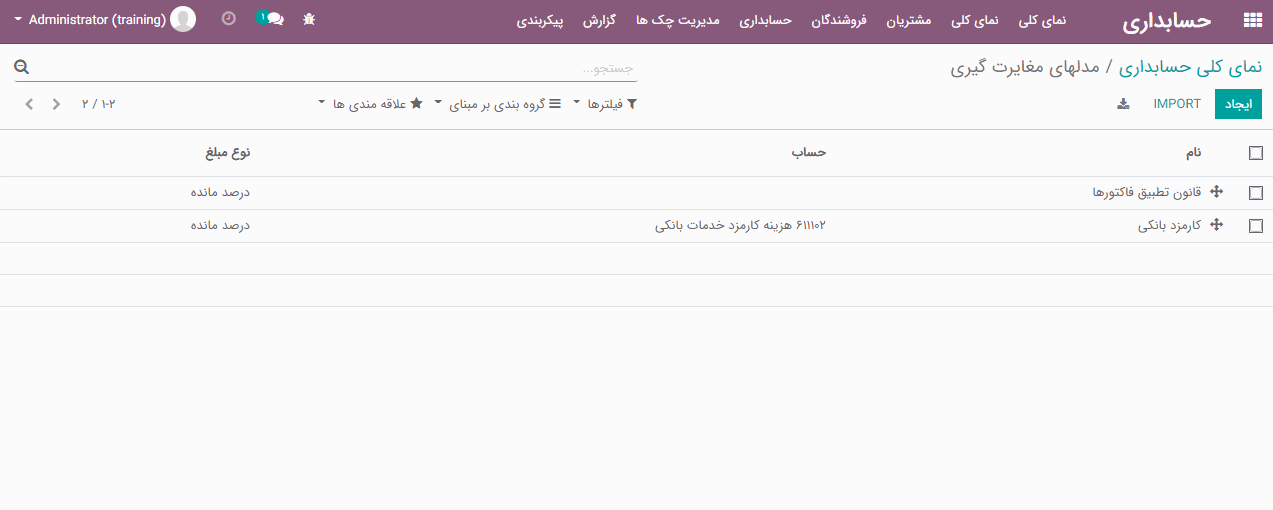
Task: Open the پیکربندی menu
Action: click(x=540, y=20)
